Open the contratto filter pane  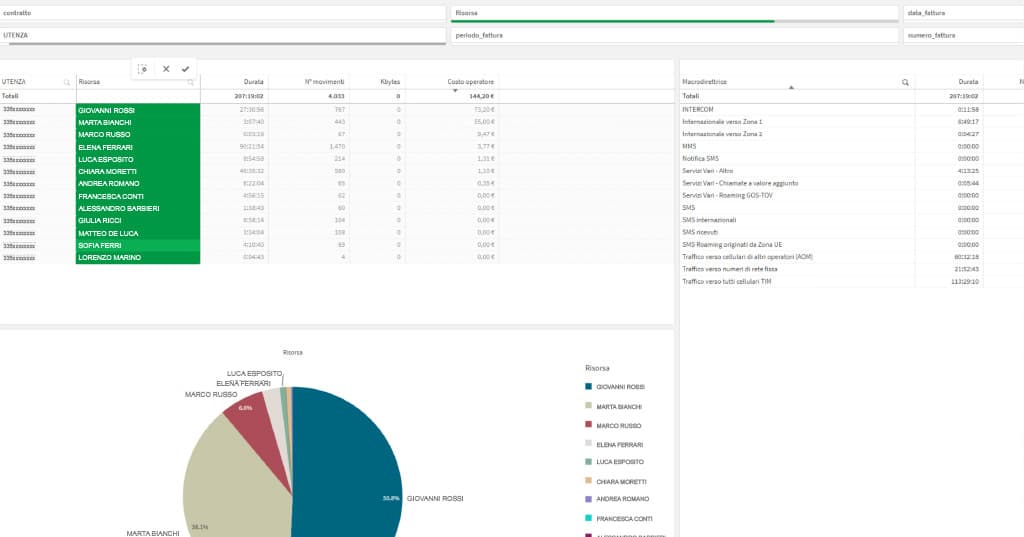pyautogui.click(x=223, y=13)
